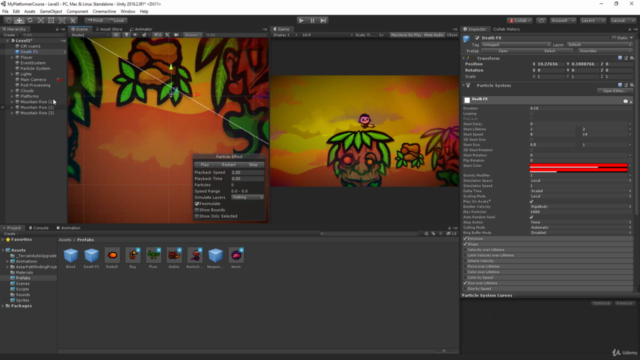
Task: Select the custom editor tools icon
Action: [x=73, y=20]
